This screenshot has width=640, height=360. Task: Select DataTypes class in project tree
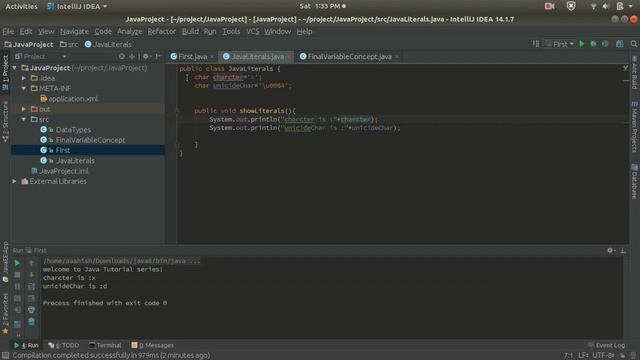click(73, 130)
